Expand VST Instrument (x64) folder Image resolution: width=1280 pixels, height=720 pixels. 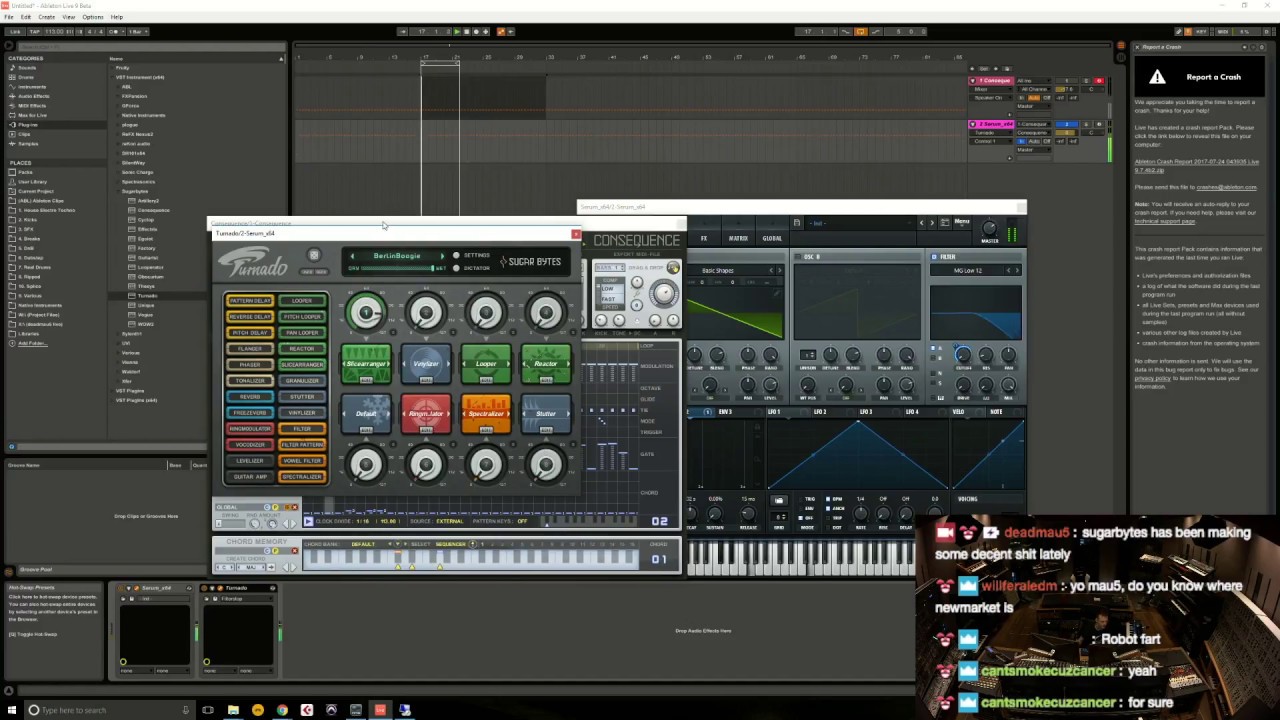pos(112,77)
